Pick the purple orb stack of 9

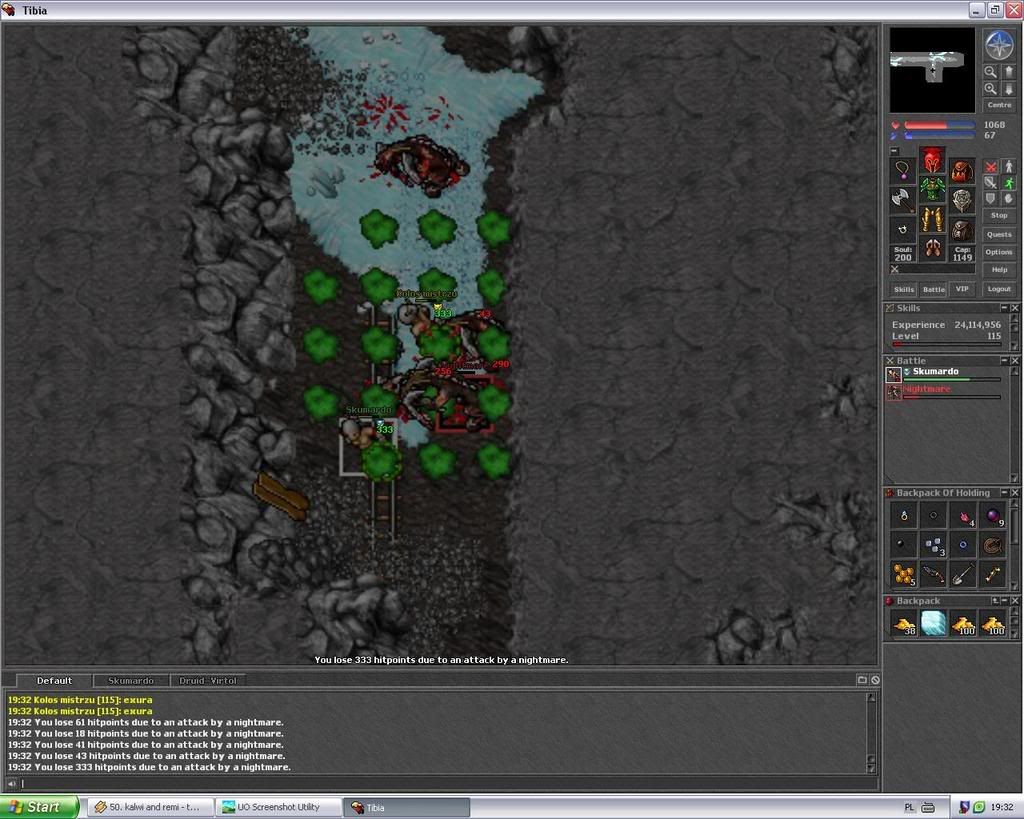(x=993, y=515)
